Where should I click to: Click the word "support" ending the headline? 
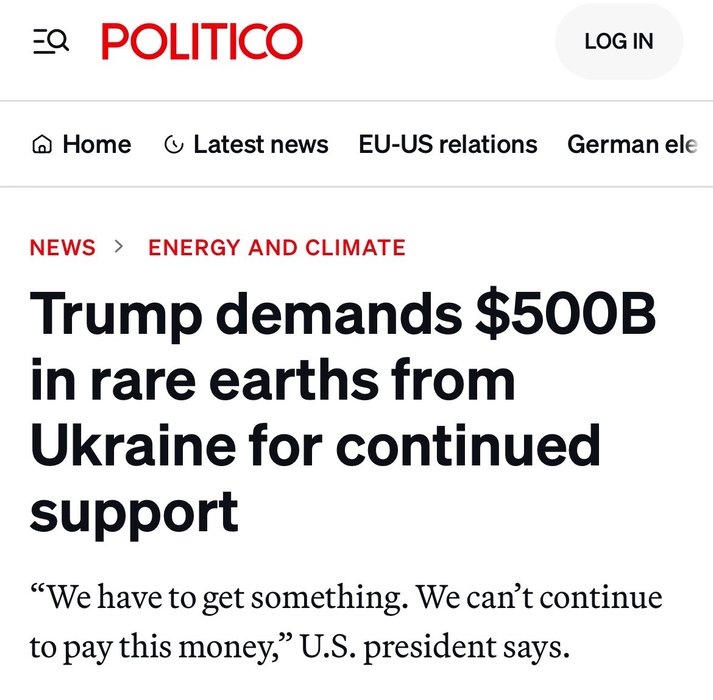tap(134, 511)
